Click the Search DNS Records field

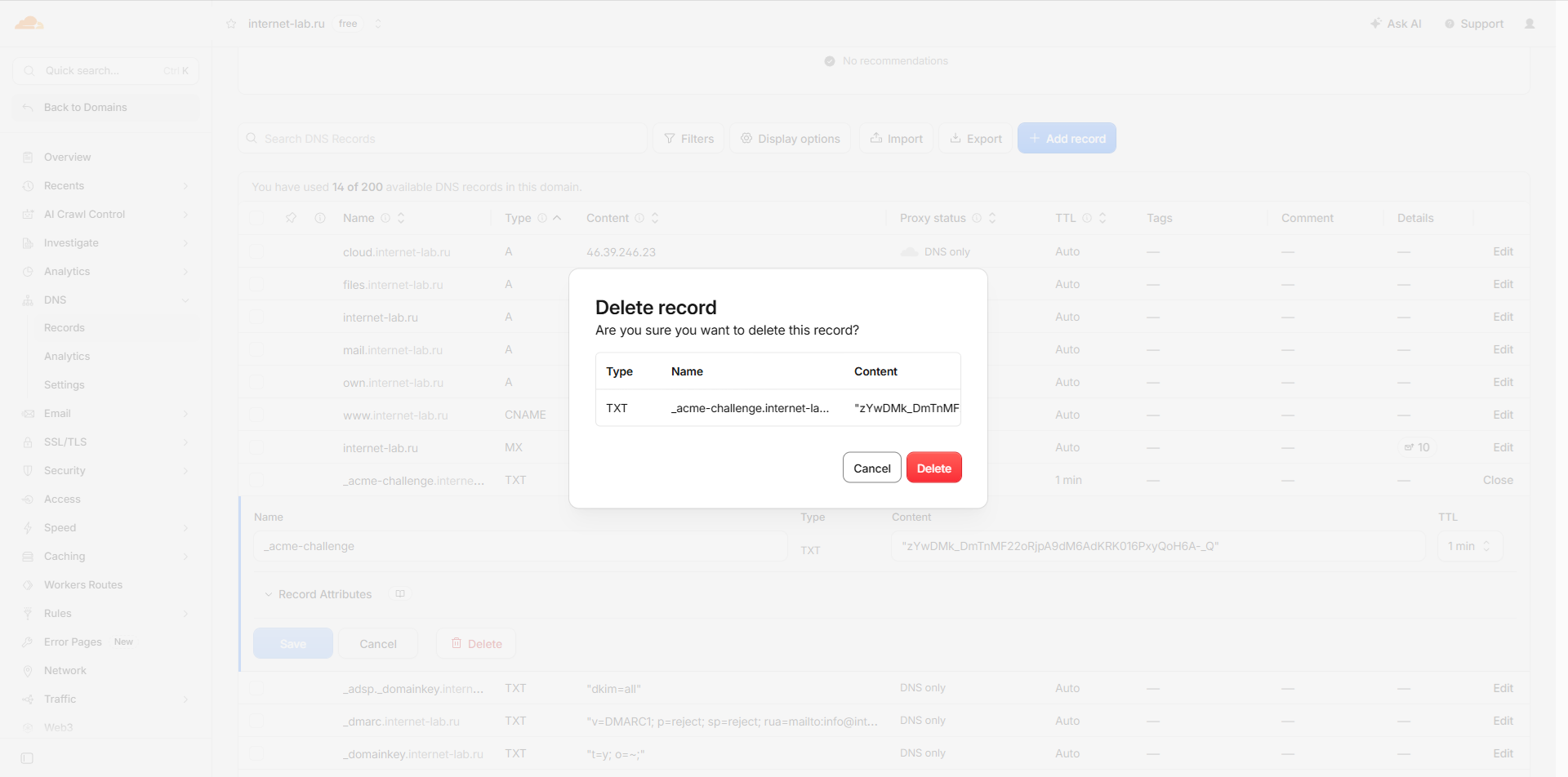click(443, 139)
